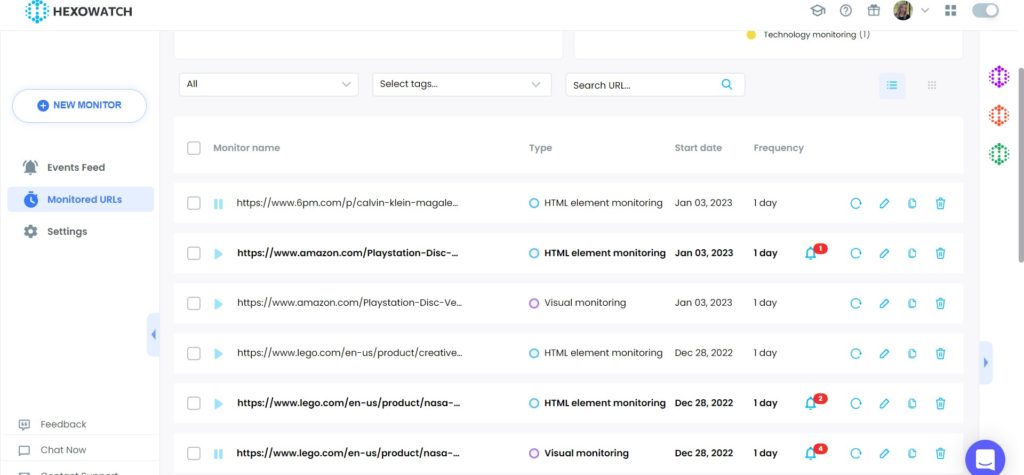Click the search magnifier icon
Image resolution: width=1024 pixels, height=475 pixels.
(x=727, y=84)
